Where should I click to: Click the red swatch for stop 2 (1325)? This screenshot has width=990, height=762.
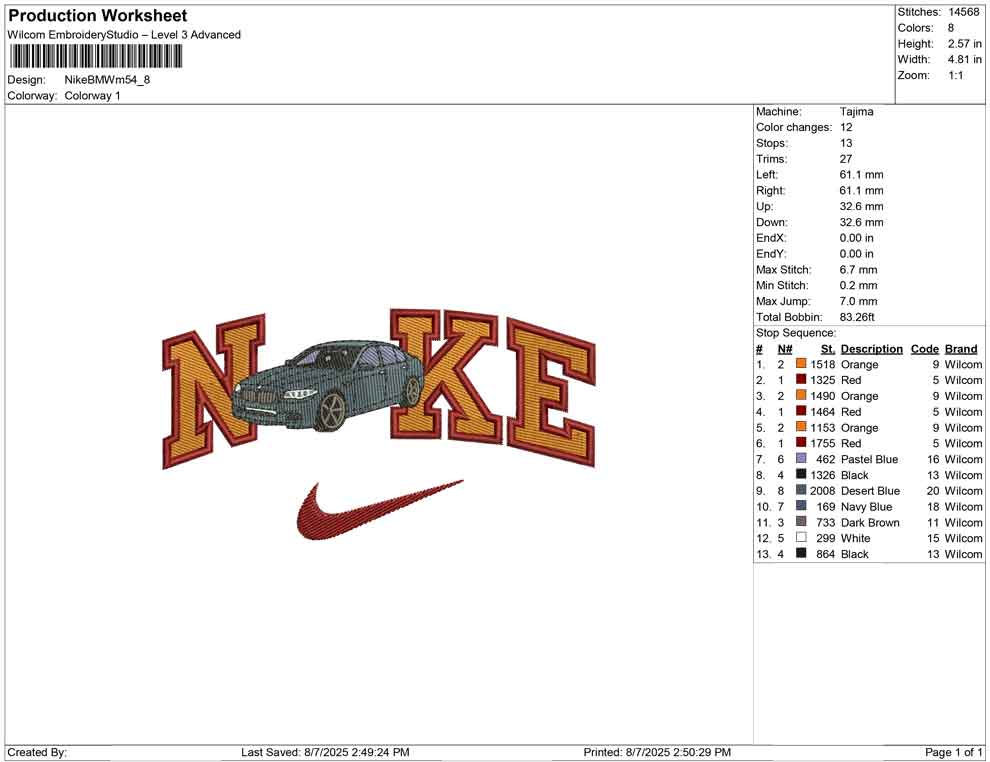801,379
